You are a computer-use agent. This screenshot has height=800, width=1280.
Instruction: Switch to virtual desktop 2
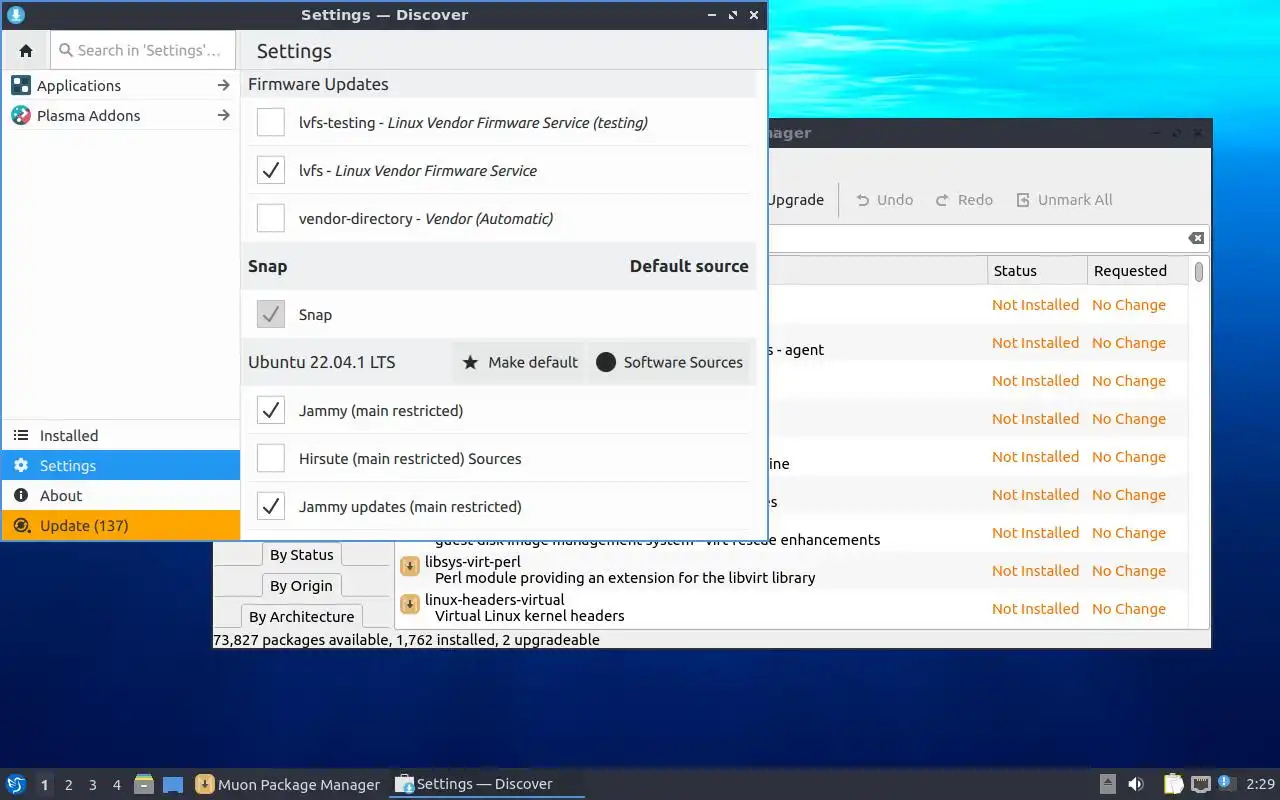pos(69,785)
